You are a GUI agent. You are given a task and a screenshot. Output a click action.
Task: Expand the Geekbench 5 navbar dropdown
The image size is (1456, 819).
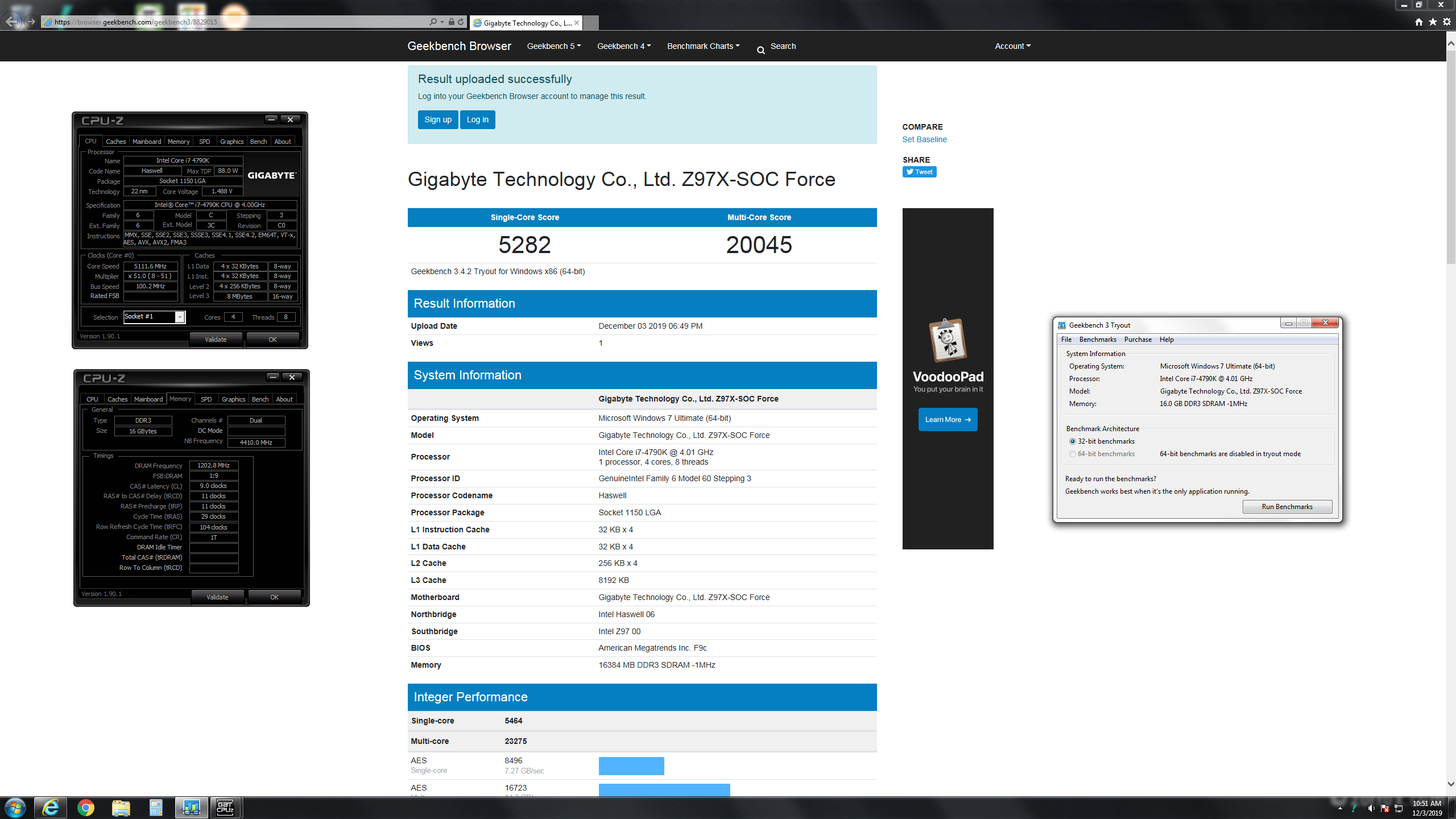(x=554, y=46)
